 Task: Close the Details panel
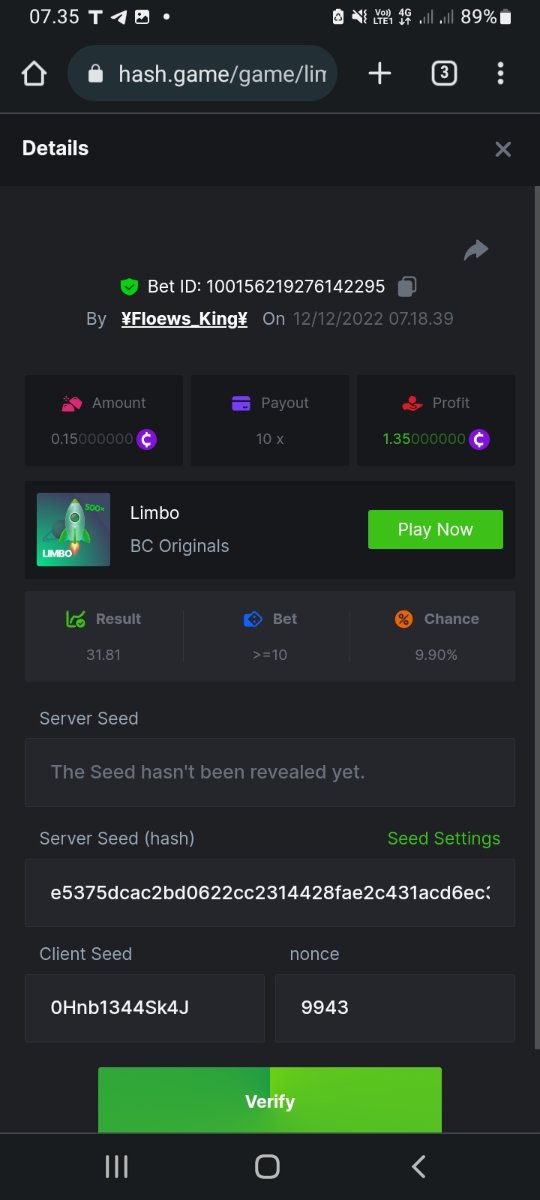point(503,149)
